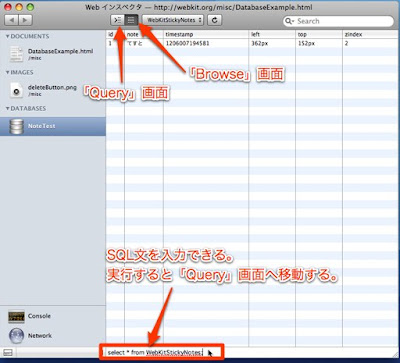Click the red close window button
The image size is (400, 363).
click(8, 7)
